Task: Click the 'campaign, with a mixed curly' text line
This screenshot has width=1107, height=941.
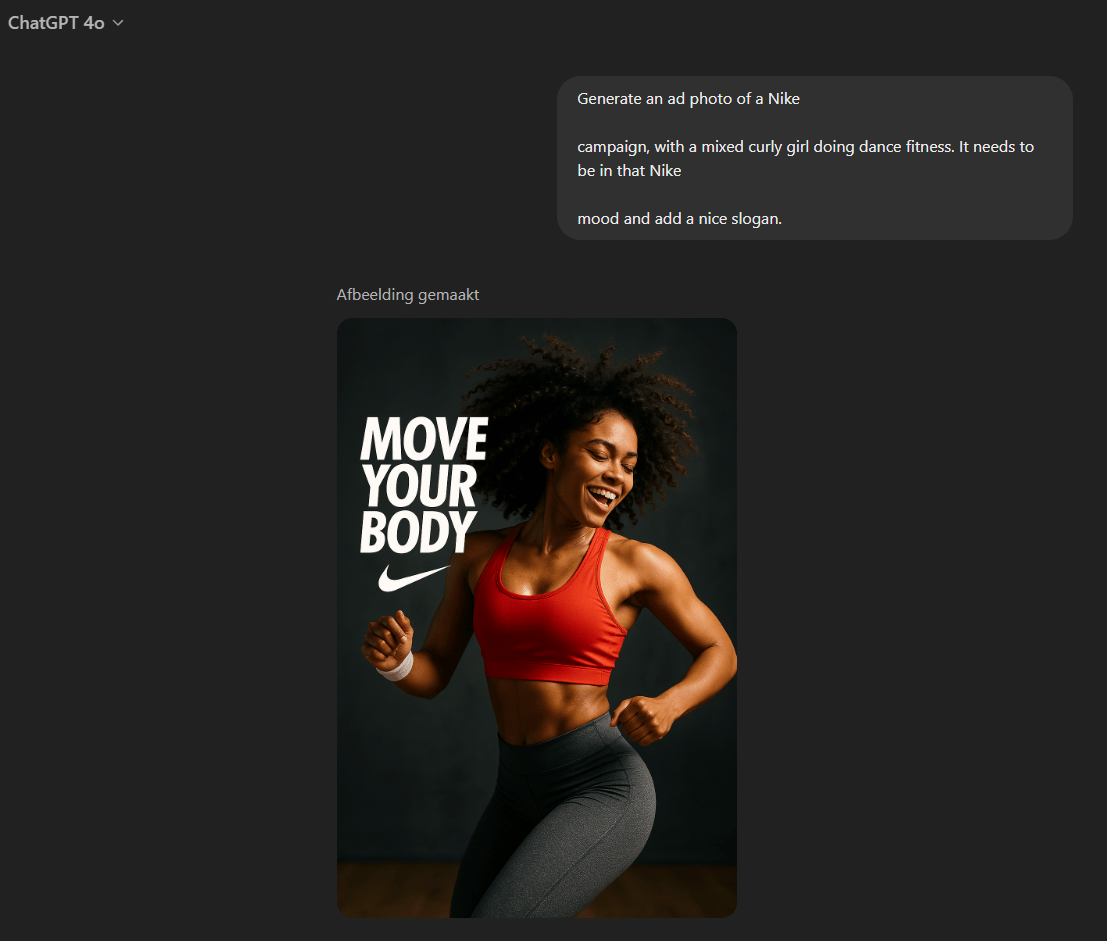Action: [x=805, y=146]
